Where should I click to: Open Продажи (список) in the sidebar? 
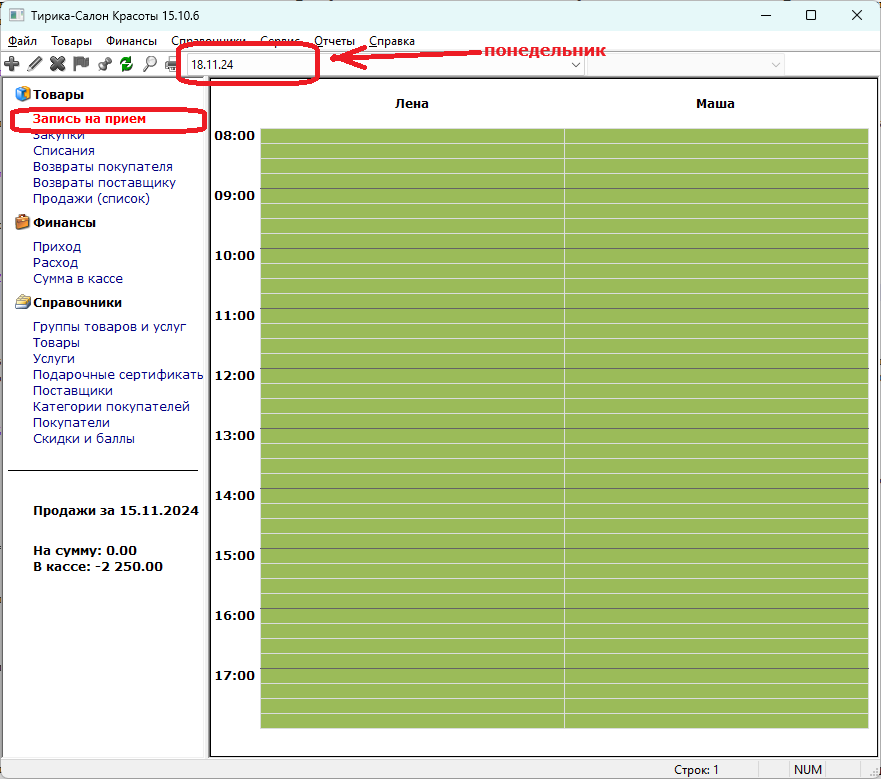click(x=92, y=198)
